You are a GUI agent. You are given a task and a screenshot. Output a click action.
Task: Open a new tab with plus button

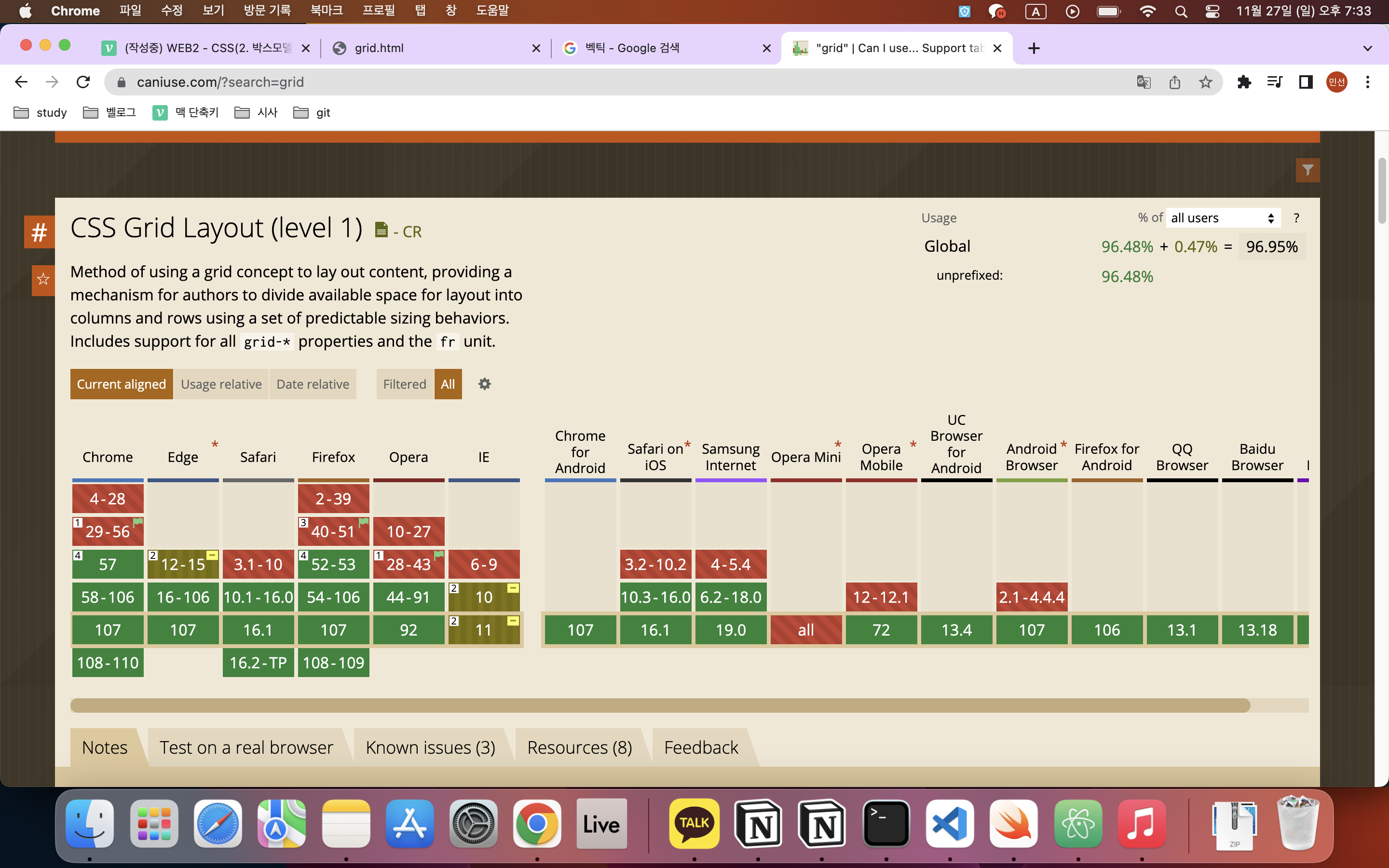coord(1034,48)
